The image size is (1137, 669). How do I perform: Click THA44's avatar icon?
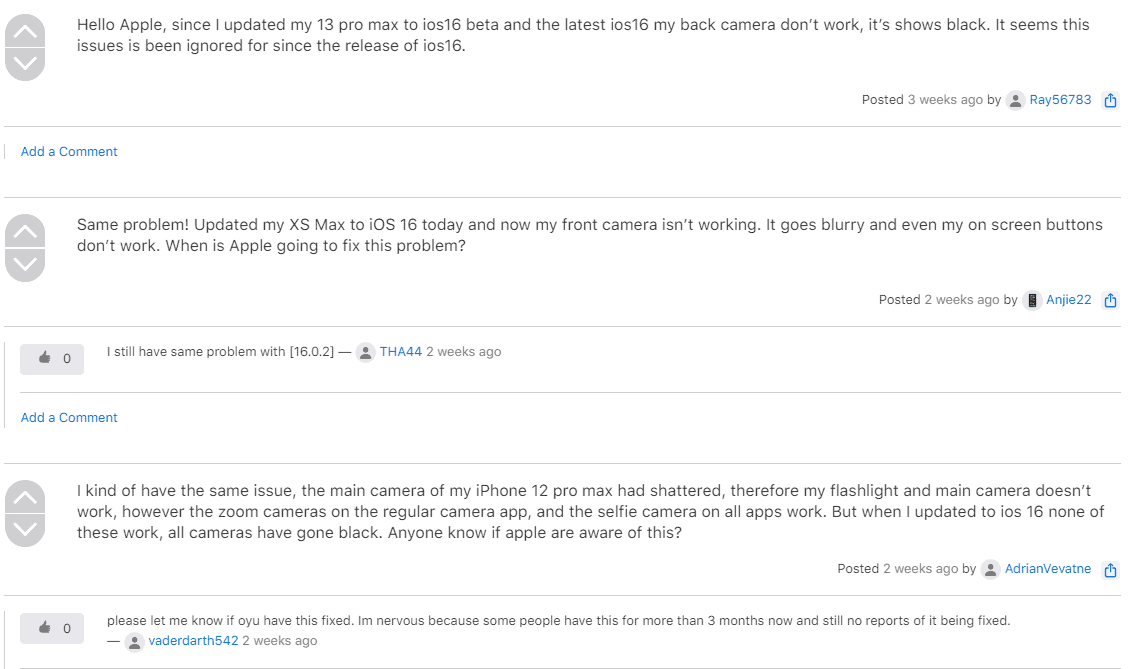[365, 352]
